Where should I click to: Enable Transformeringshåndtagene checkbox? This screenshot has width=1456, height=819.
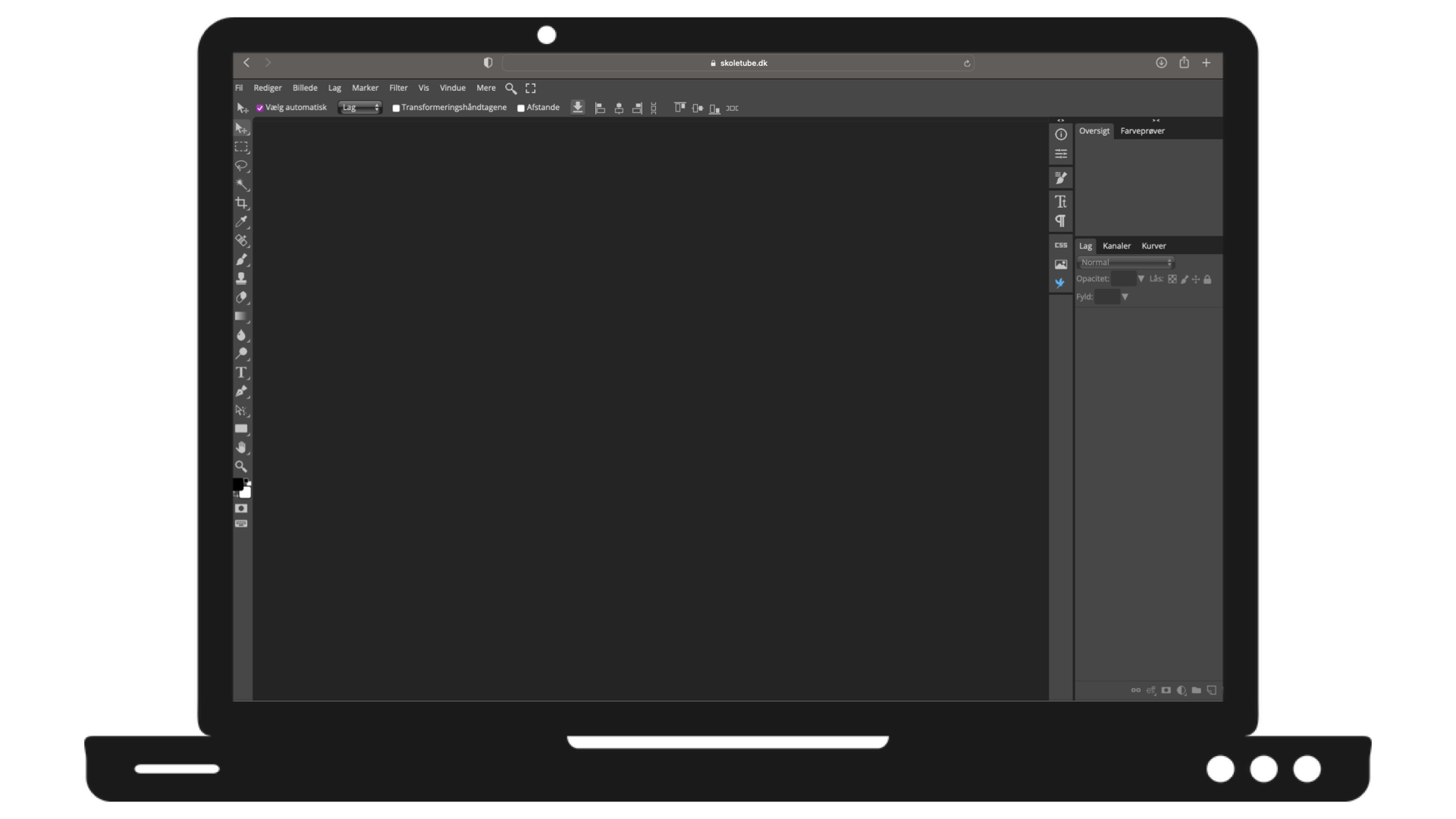(x=396, y=108)
